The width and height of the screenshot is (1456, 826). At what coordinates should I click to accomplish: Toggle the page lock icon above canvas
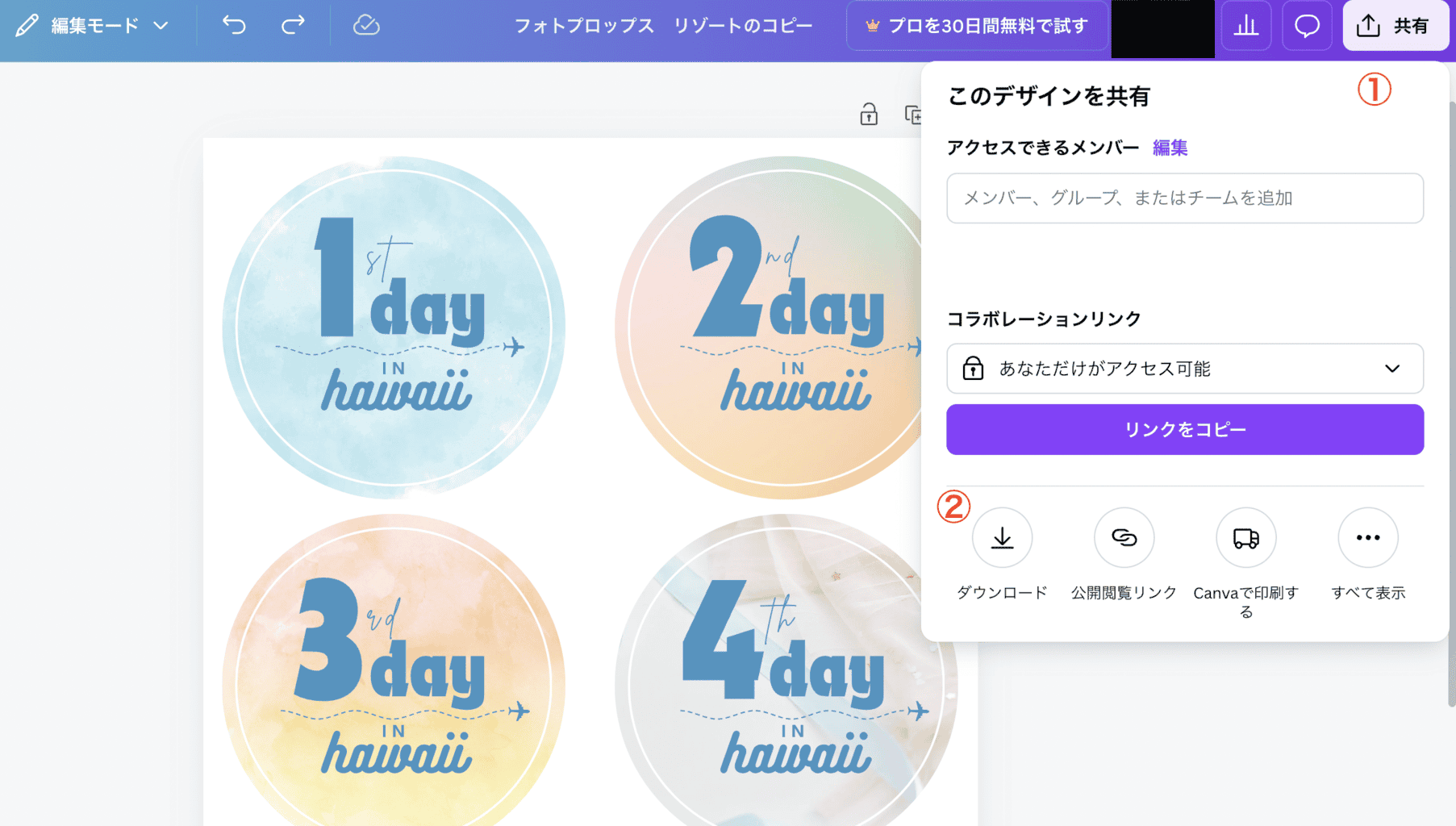tap(869, 115)
